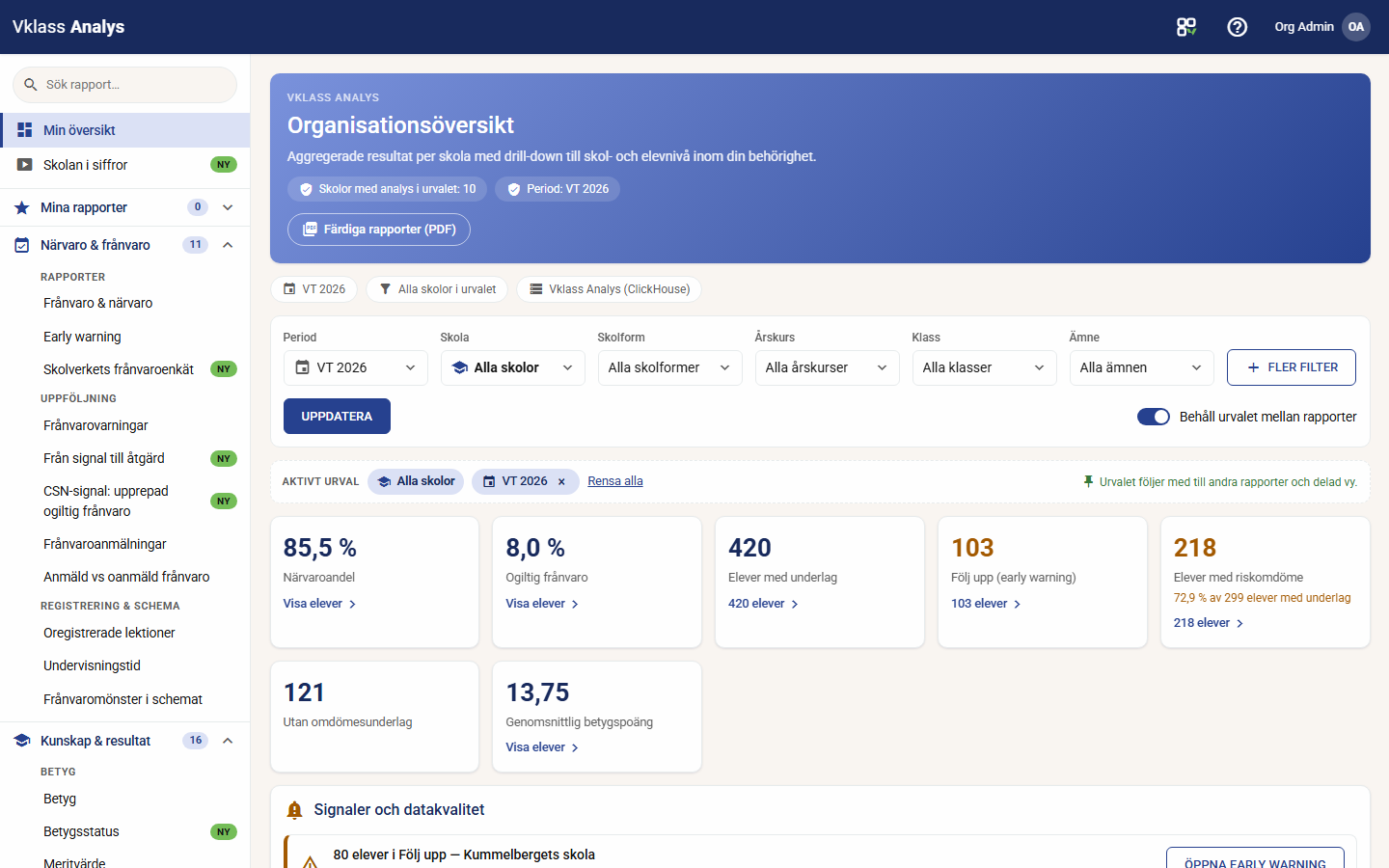Open the Klass dropdown
This screenshot has height=868, width=1389.
point(985,367)
